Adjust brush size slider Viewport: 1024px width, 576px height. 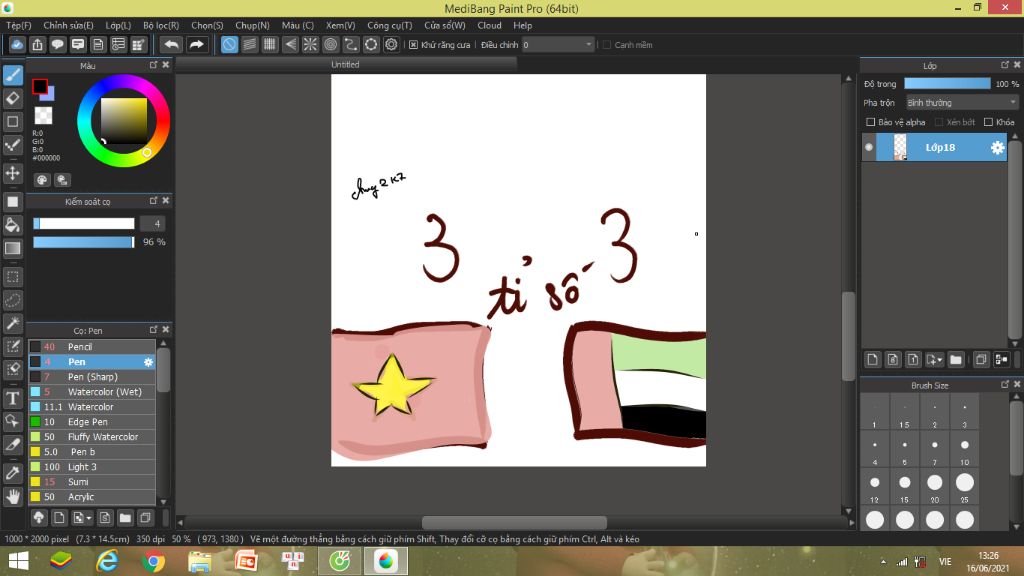[84, 224]
